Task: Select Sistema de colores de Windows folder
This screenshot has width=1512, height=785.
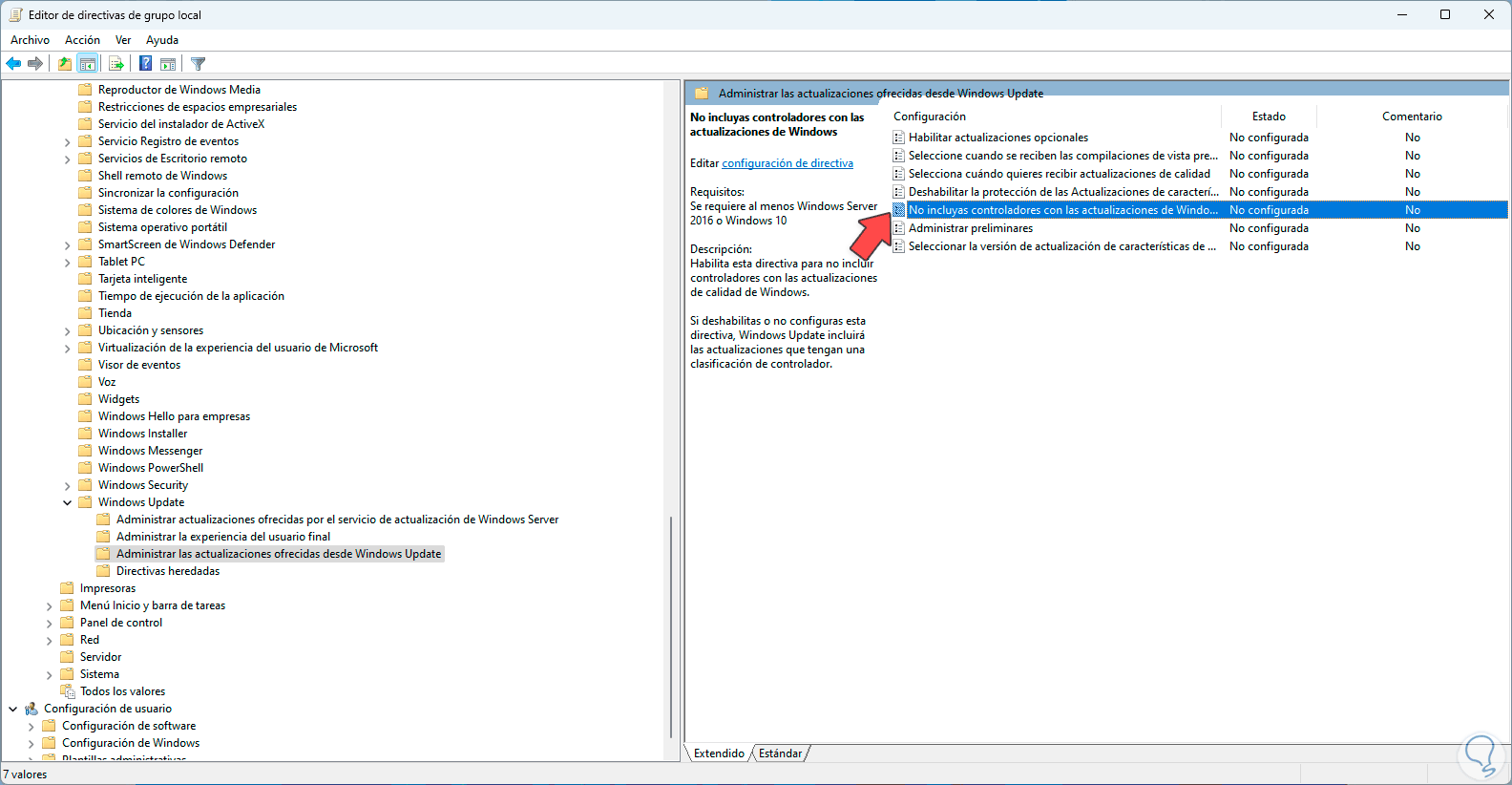Action: point(178,210)
